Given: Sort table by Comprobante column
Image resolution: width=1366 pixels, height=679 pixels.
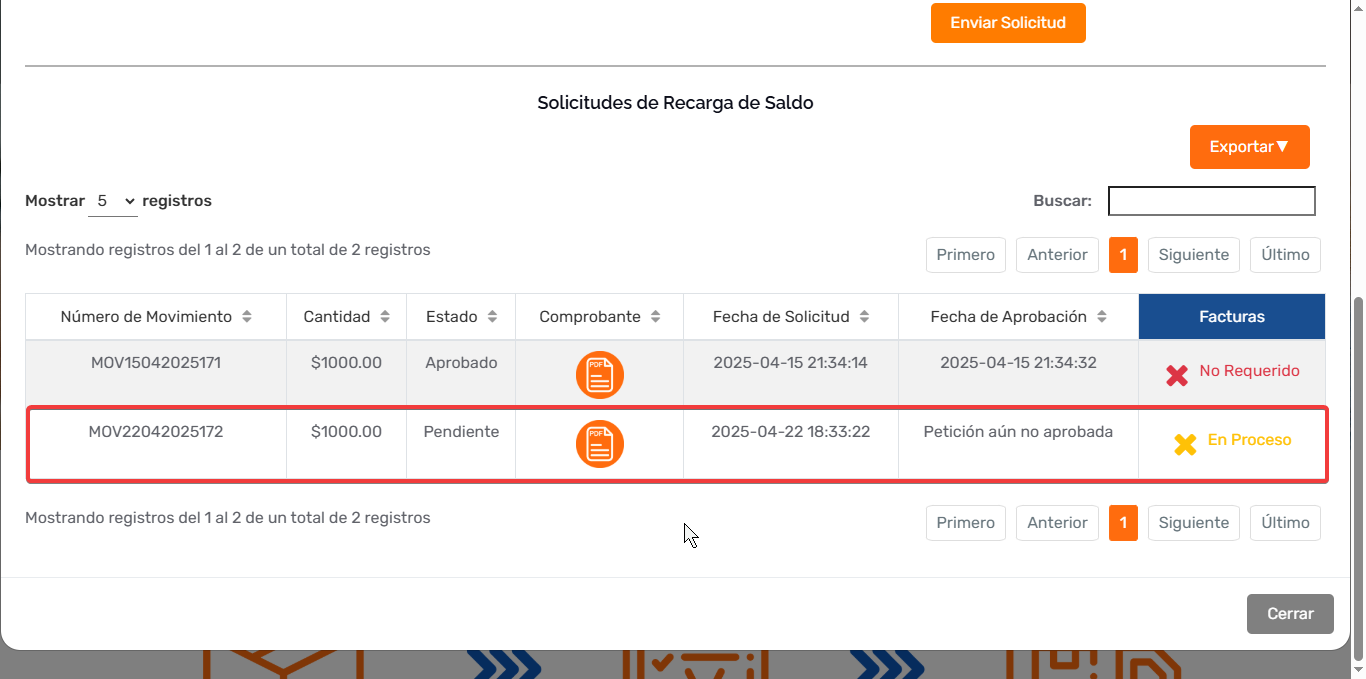Looking at the screenshot, I should (x=655, y=316).
